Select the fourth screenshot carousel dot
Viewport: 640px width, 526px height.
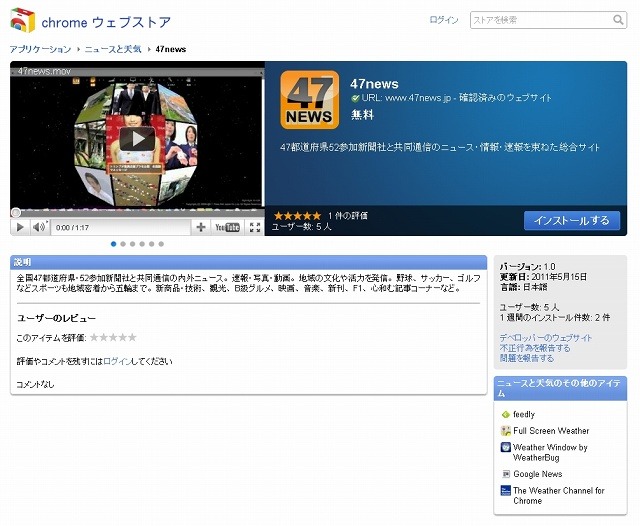142,244
